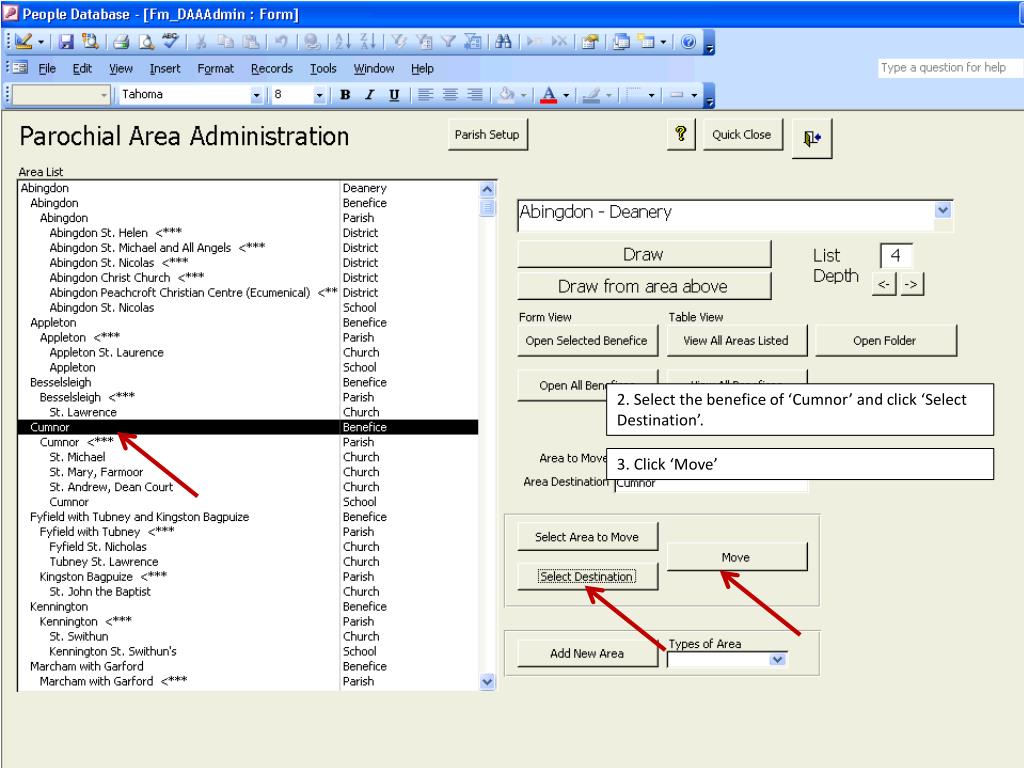Open Print Preview from the toolbar
1024x768 pixels.
[x=146, y=42]
